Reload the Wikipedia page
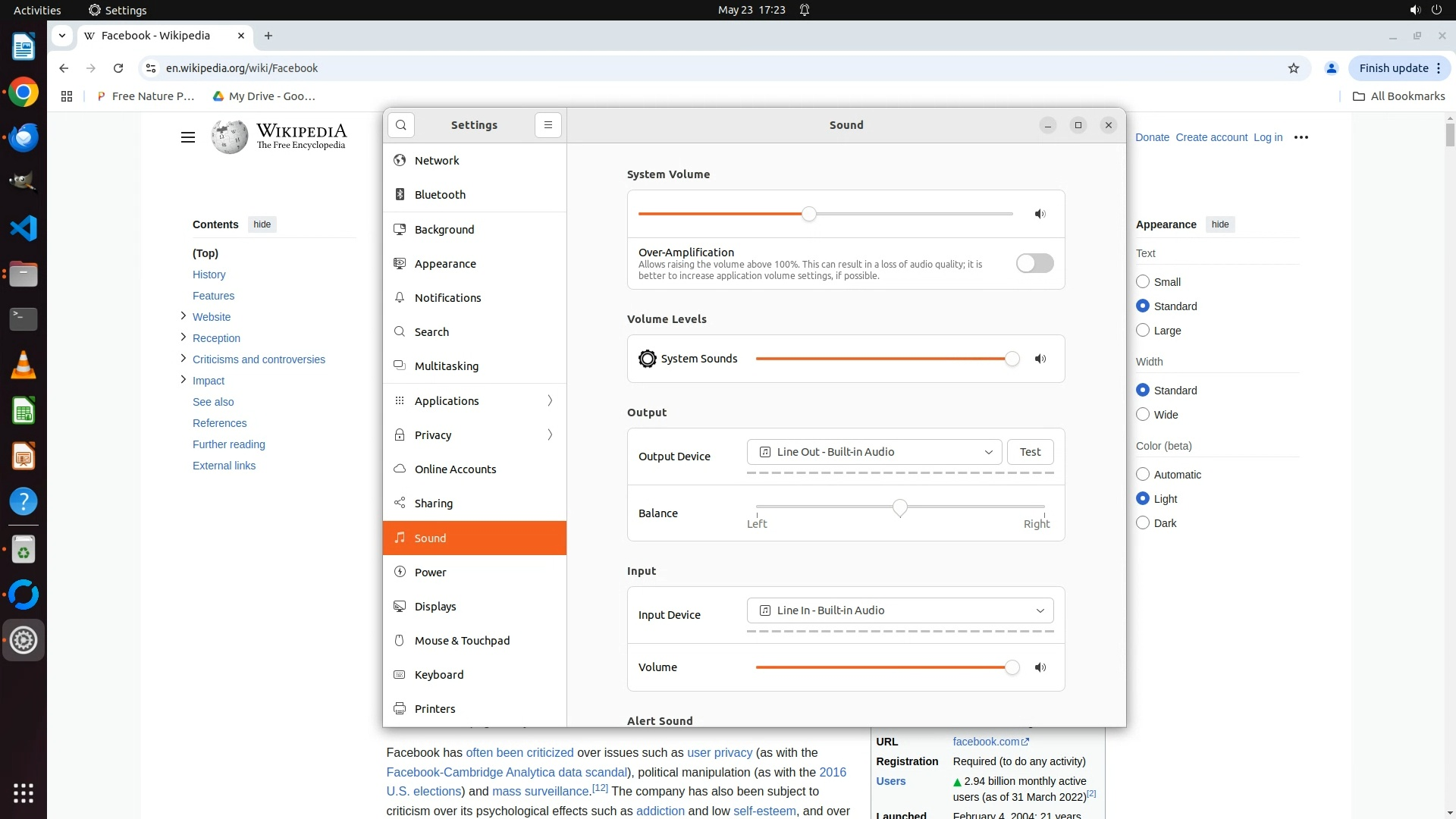This screenshot has width=1456, height=819. click(118, 68)
